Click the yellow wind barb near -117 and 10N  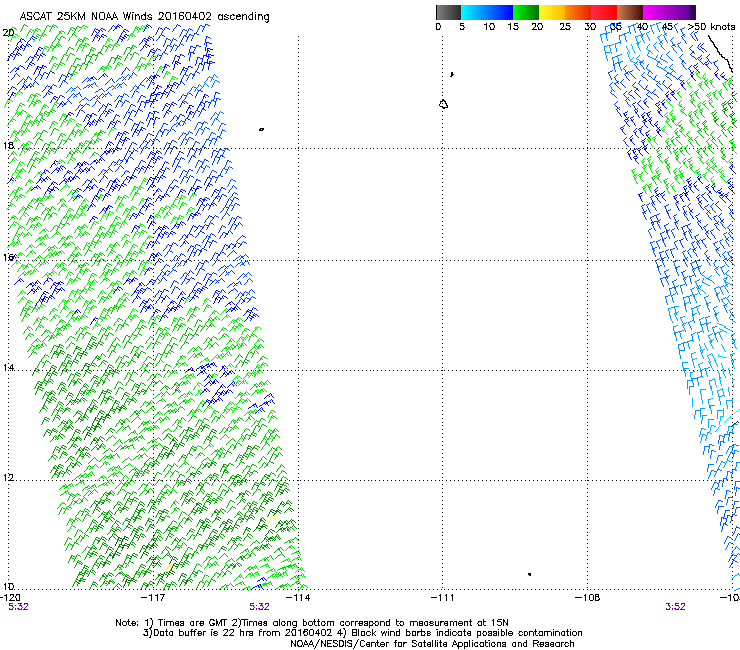tap(169, 566)
